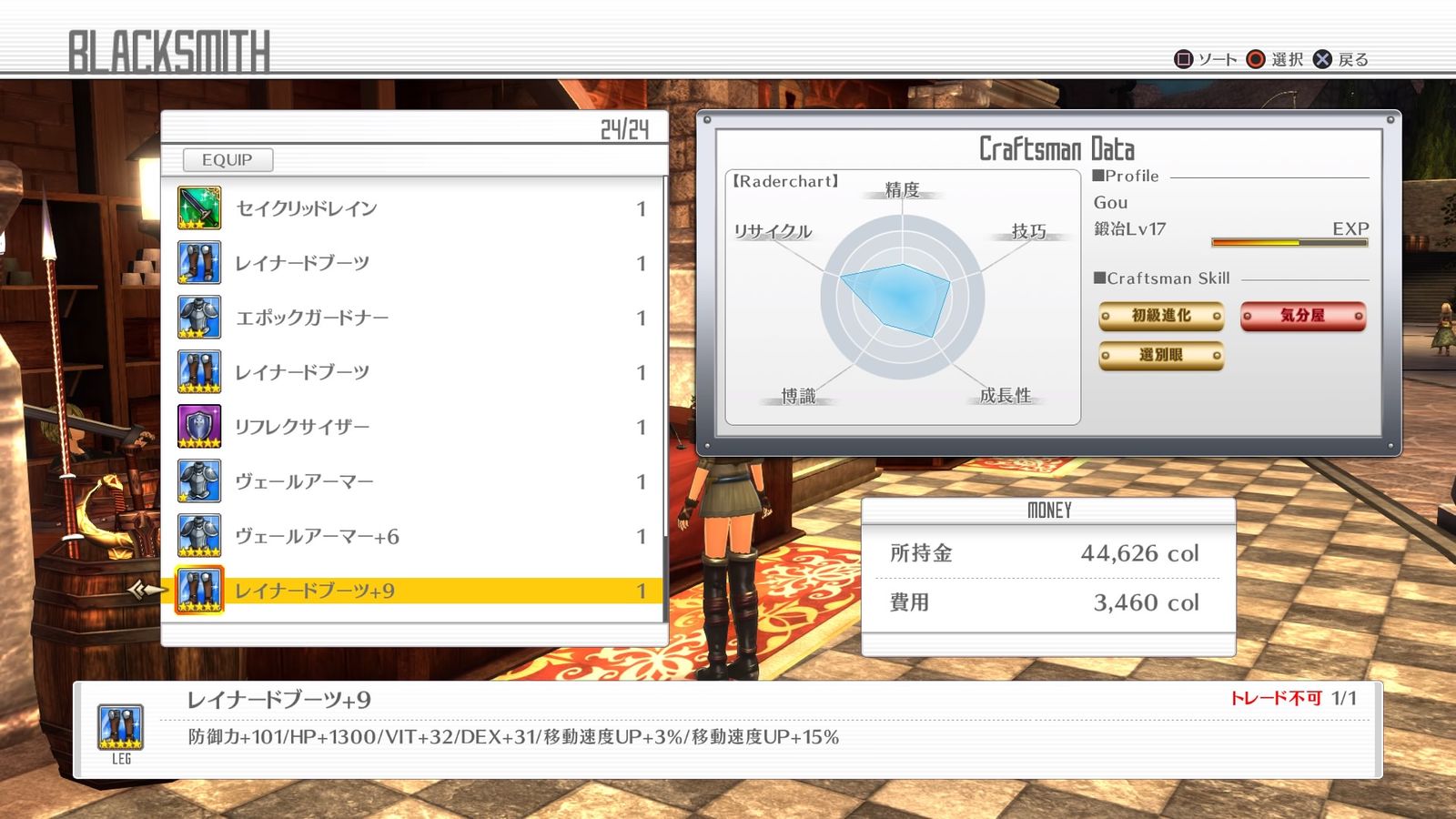Click the 防御力+101 stats line
The width and height of the screenshot is (1456, 819).
click(513, 737)
